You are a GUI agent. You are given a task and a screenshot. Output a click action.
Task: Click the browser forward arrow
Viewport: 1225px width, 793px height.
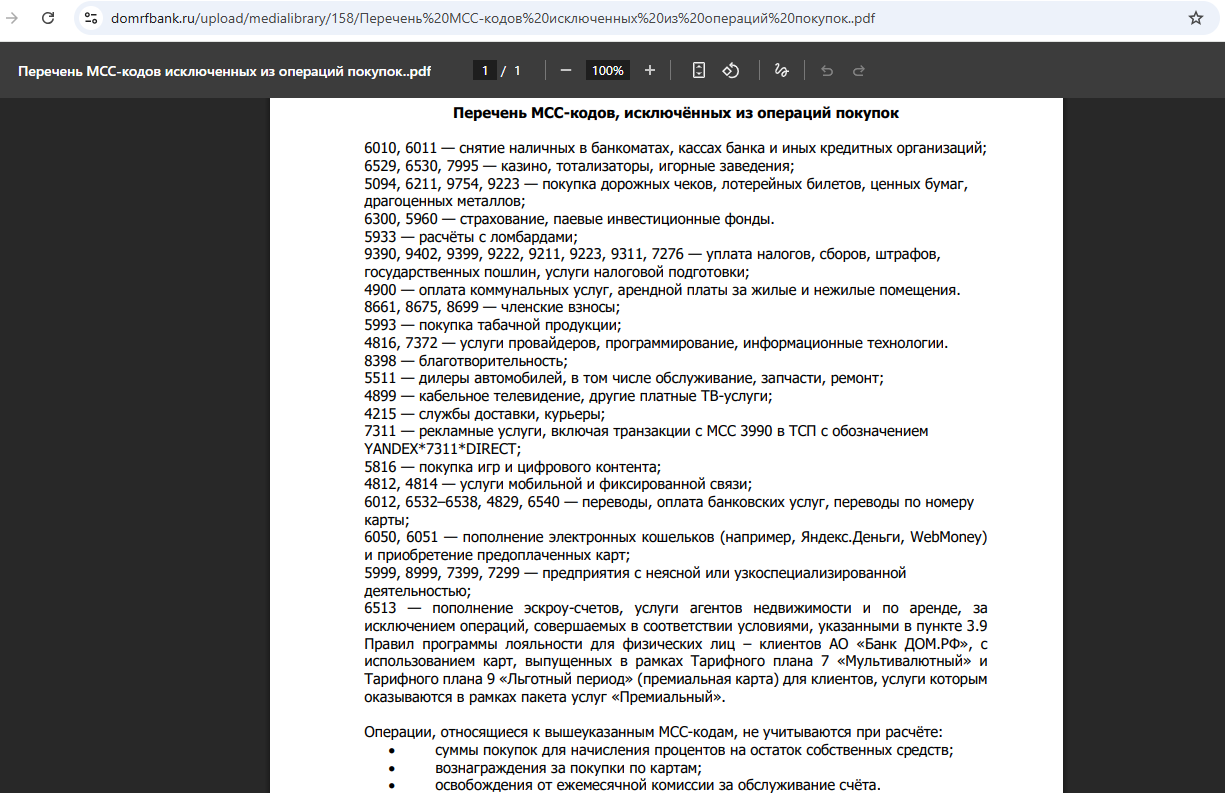point(11,18)
